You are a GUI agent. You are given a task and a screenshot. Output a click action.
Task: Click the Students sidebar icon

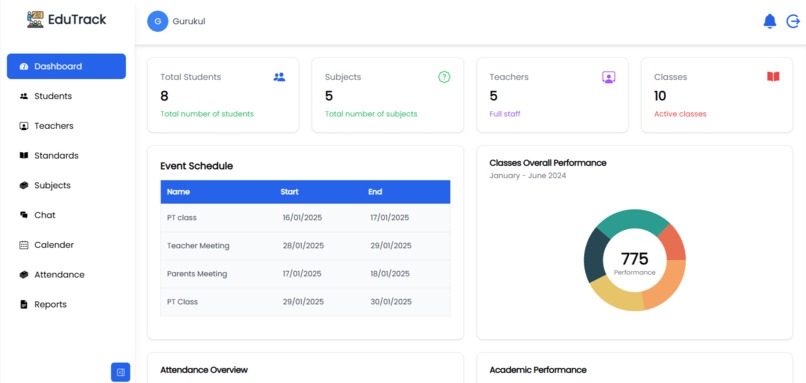point(24,96)
